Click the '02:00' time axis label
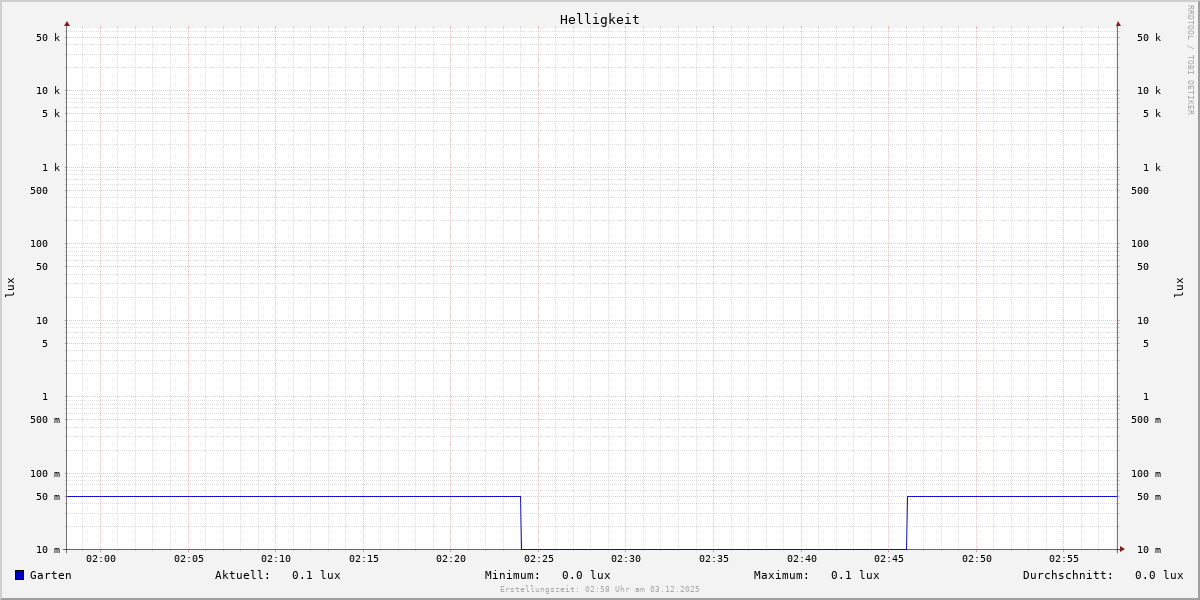 [x=101, y=559]
